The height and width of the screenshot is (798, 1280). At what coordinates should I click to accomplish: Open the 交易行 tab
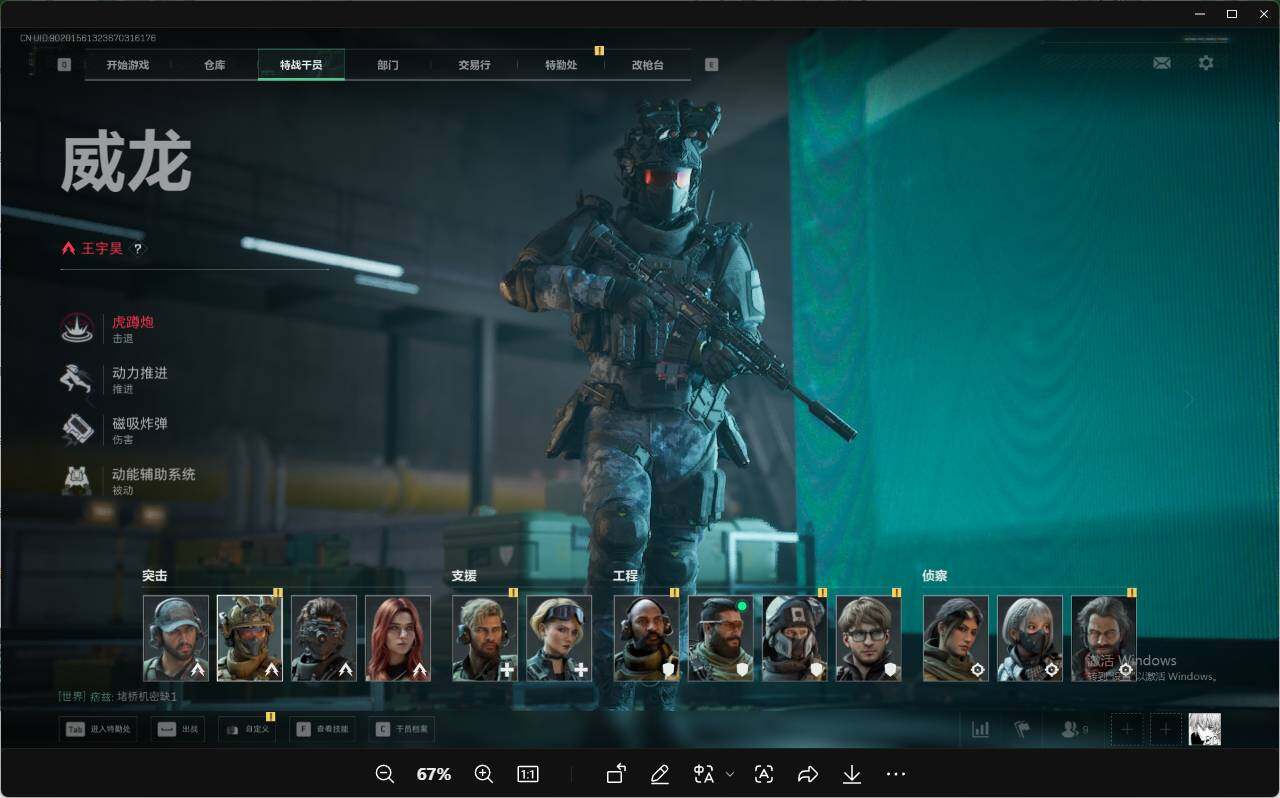[474, 65]
